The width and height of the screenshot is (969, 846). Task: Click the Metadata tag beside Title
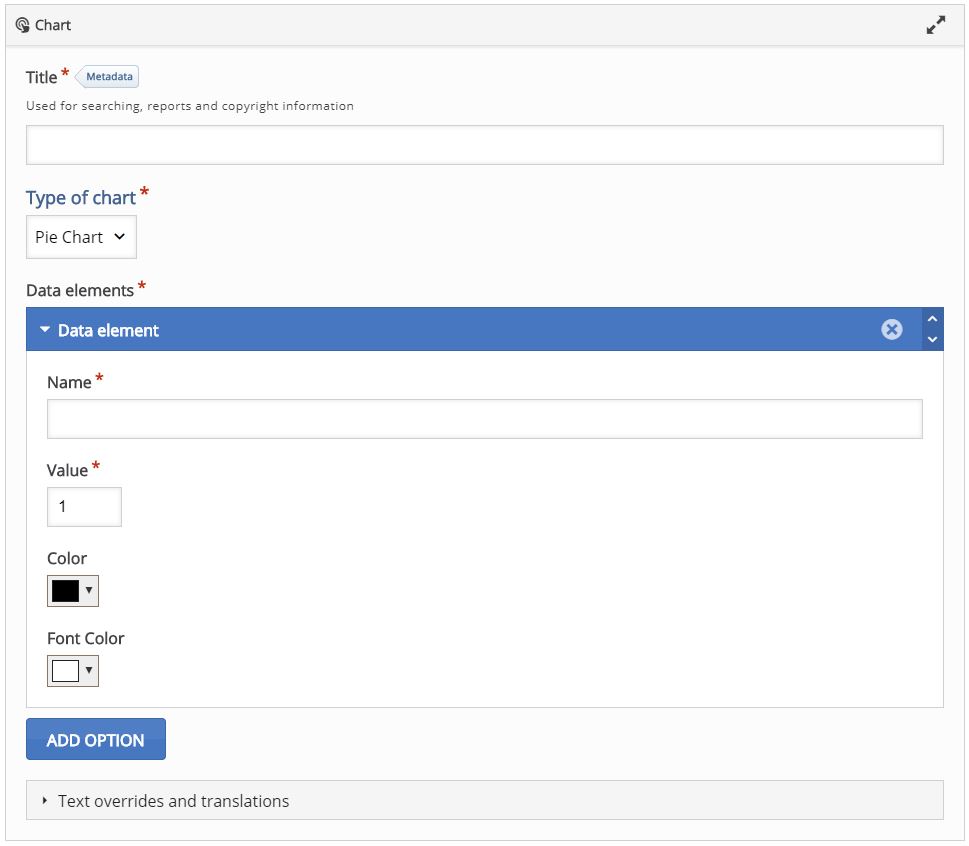107,77
